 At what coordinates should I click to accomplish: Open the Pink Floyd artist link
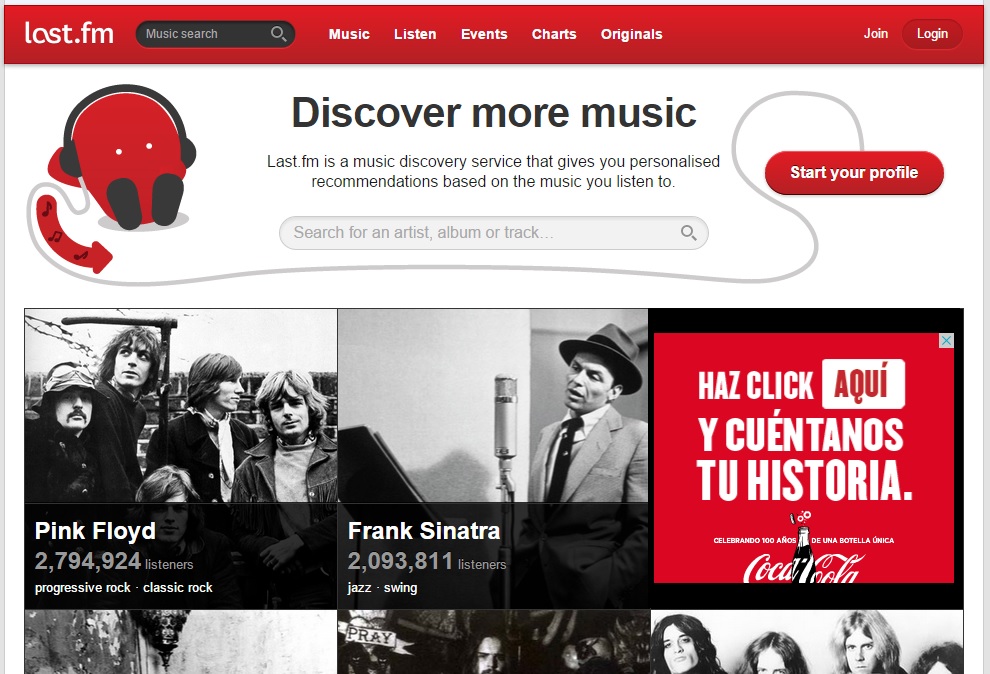click(x=95, y=531)
